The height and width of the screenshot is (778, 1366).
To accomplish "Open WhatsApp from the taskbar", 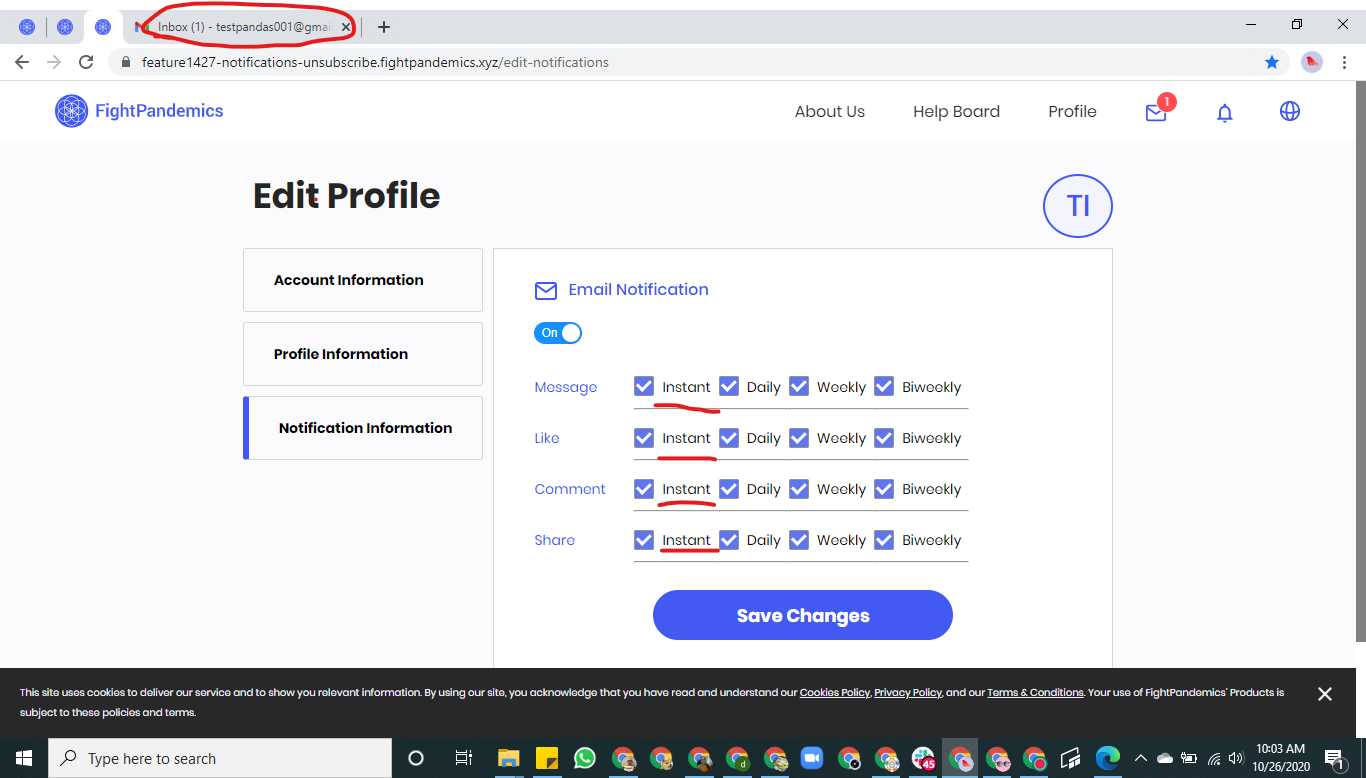I will coord(585,758).
